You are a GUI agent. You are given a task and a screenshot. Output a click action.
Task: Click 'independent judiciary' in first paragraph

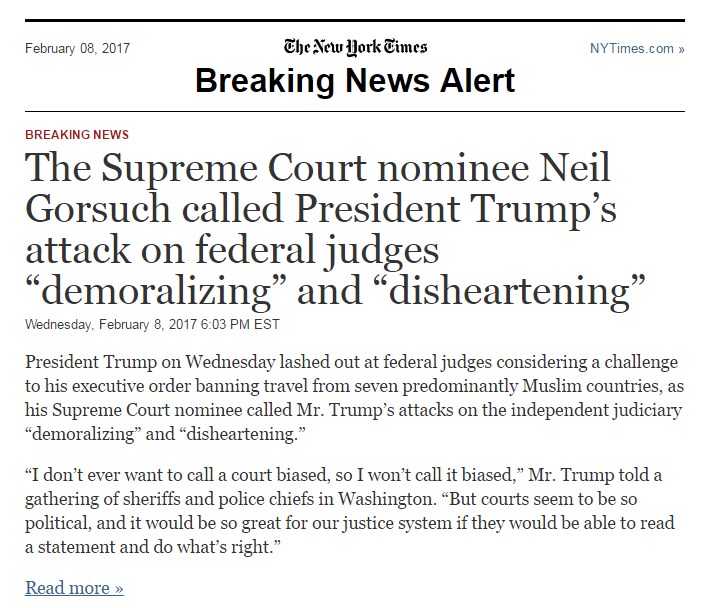coord(596,410)
